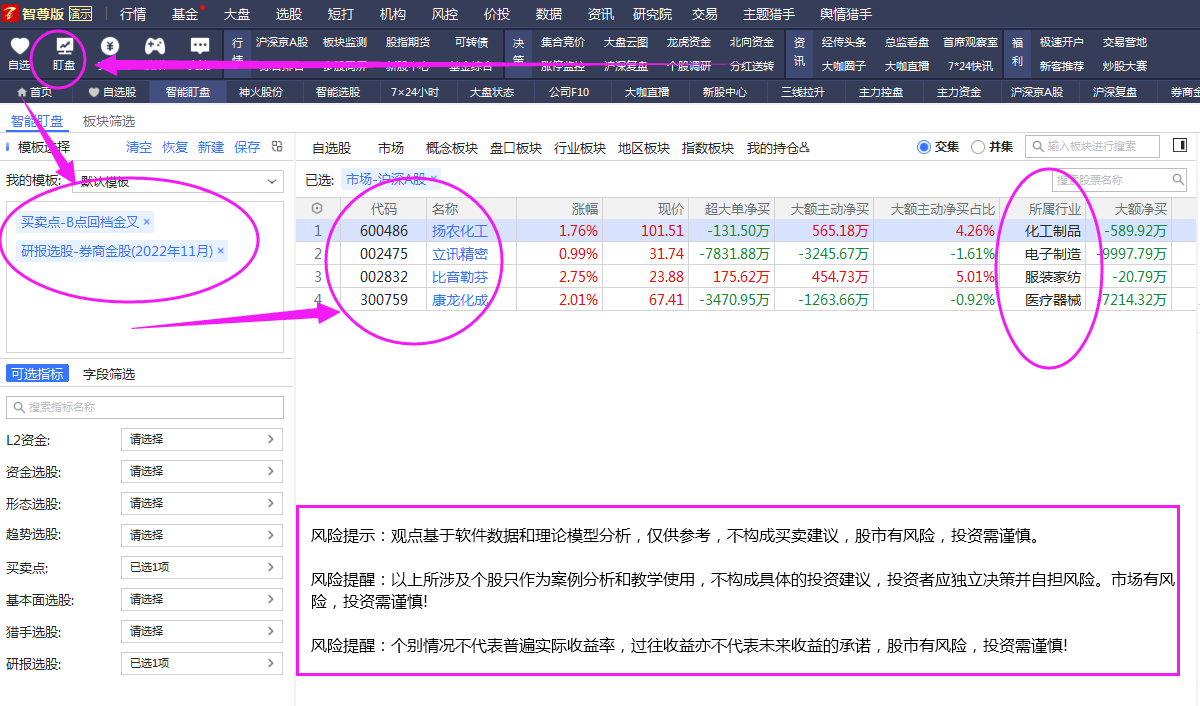Expand the 形态选股 selector

[x=202, y=503]
